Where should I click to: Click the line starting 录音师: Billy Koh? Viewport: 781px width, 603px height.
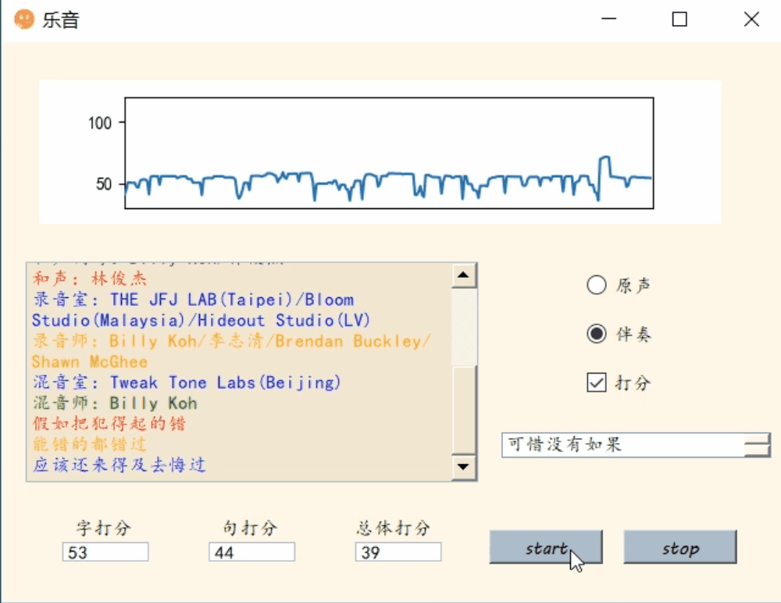(232, 341)
